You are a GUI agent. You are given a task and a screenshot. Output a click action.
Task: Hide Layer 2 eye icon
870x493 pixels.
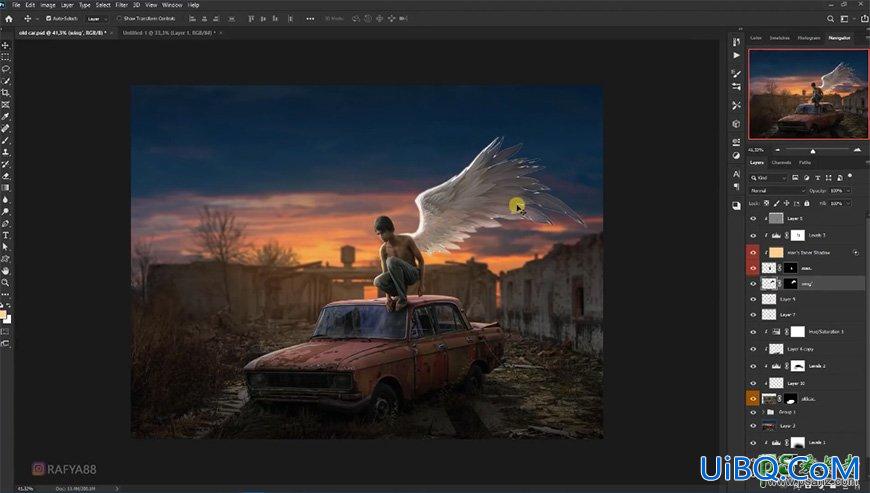pos(753,426)
